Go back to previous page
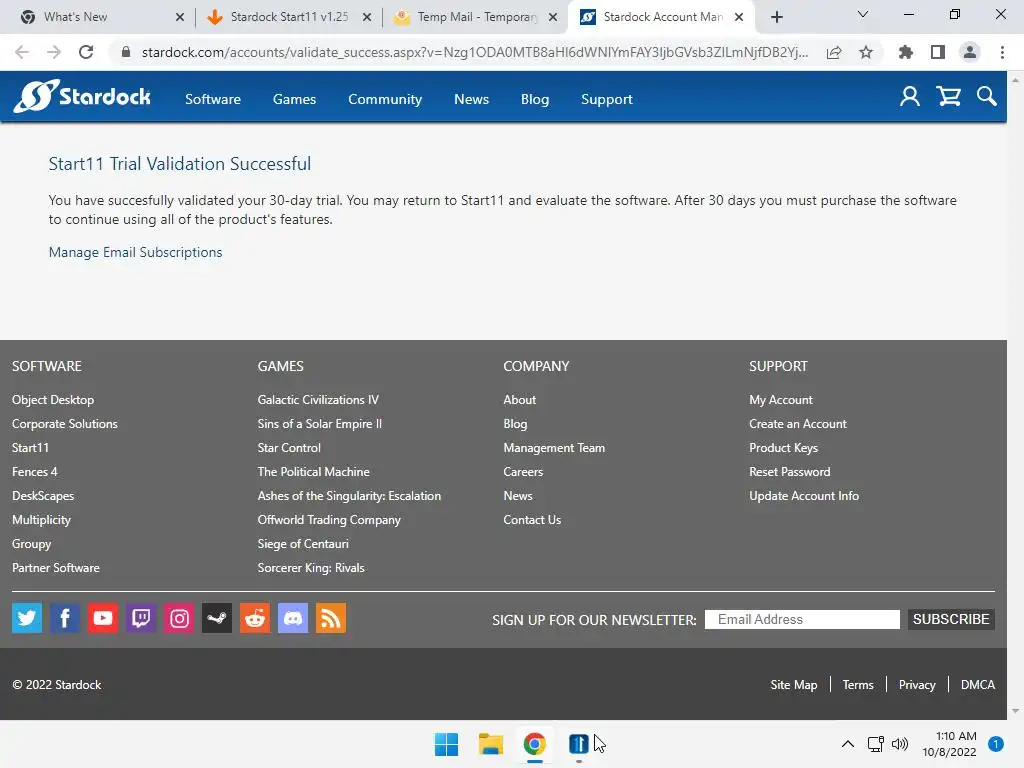This screenshot has width=1024, height=768. click(22, 52)
